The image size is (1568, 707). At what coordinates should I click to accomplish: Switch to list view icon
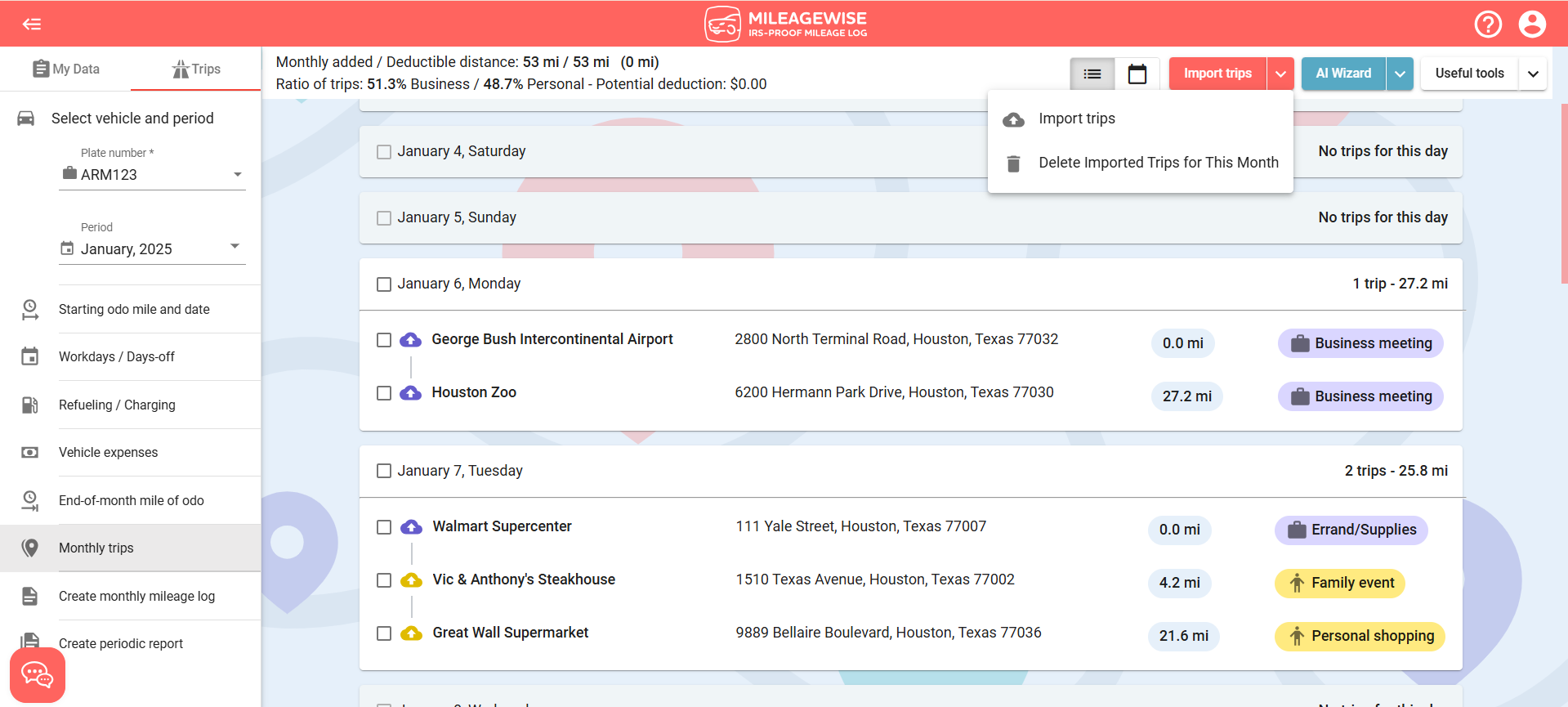click(x=1092, y=74)
